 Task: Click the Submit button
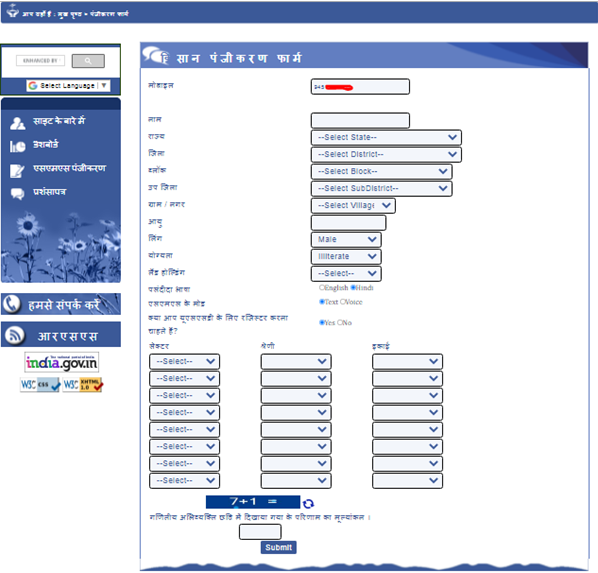click(278, 547)
